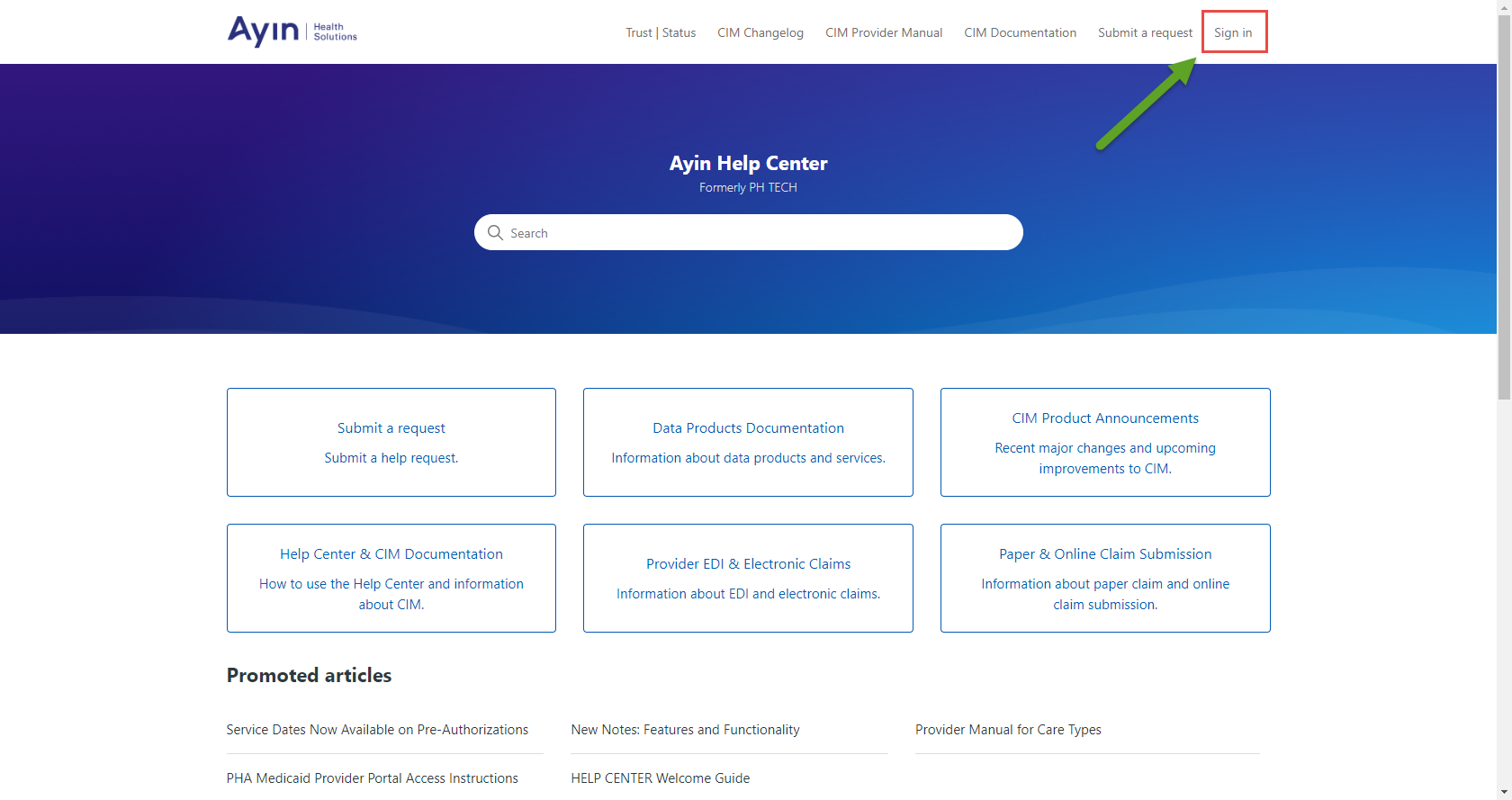The width and height of the screenshot is (1512, 800).
Task: Click the Promoted articles heading
Action: (309, 675)
